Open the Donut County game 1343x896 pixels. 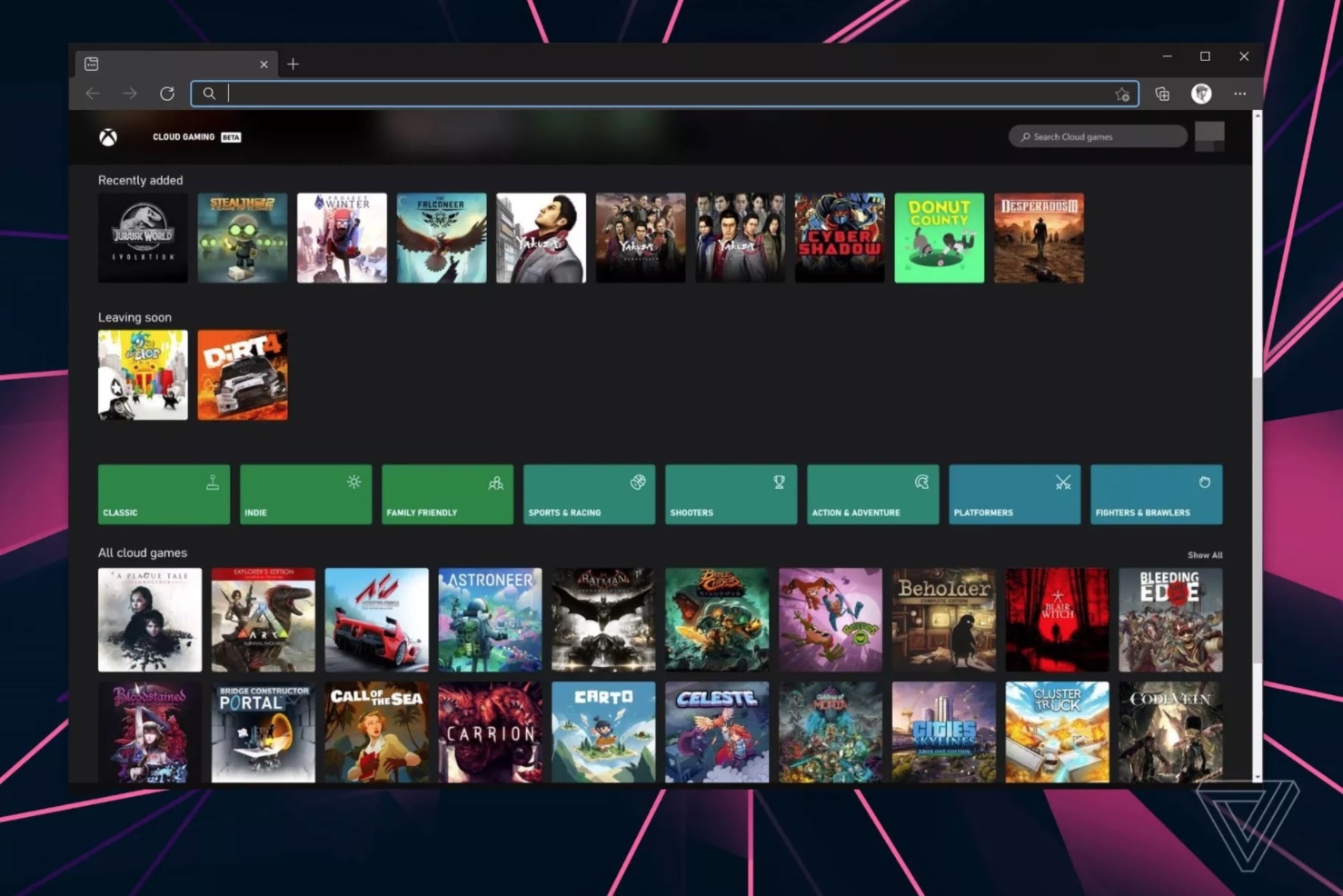click(939, 237)
